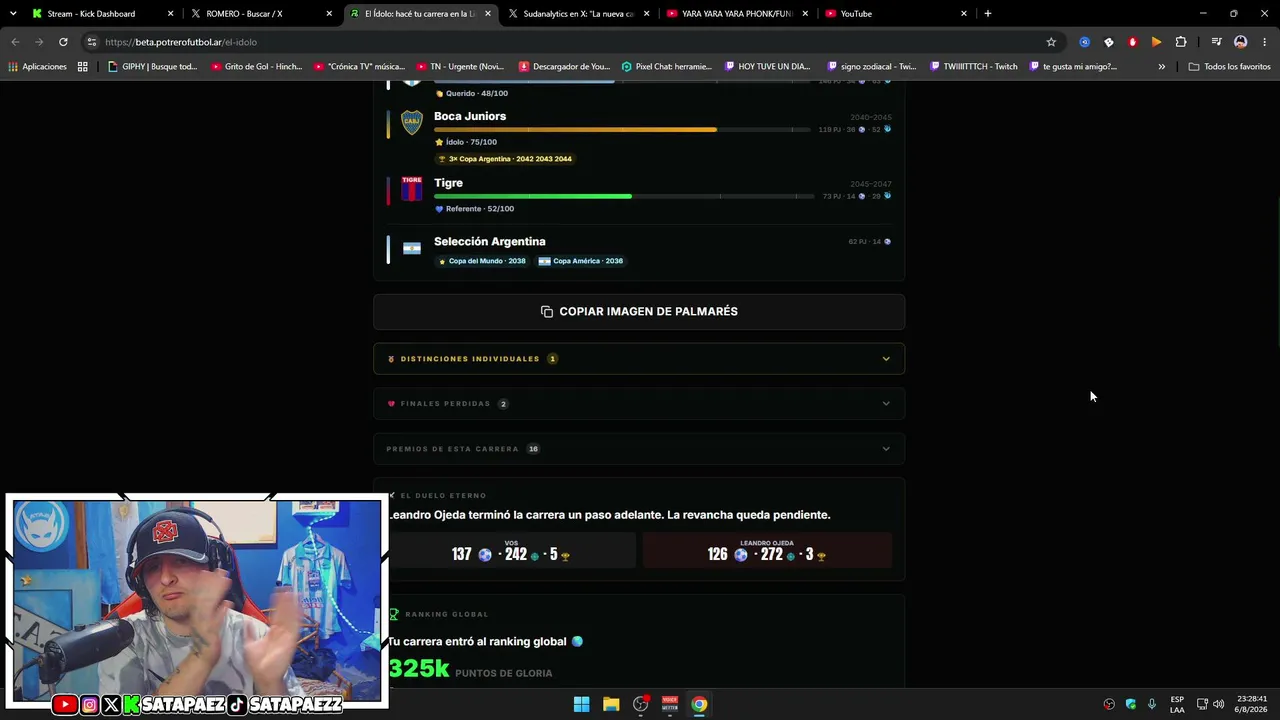
Task: Click the Leandro Ojeda stats card
Action: [x=768, y=551]
